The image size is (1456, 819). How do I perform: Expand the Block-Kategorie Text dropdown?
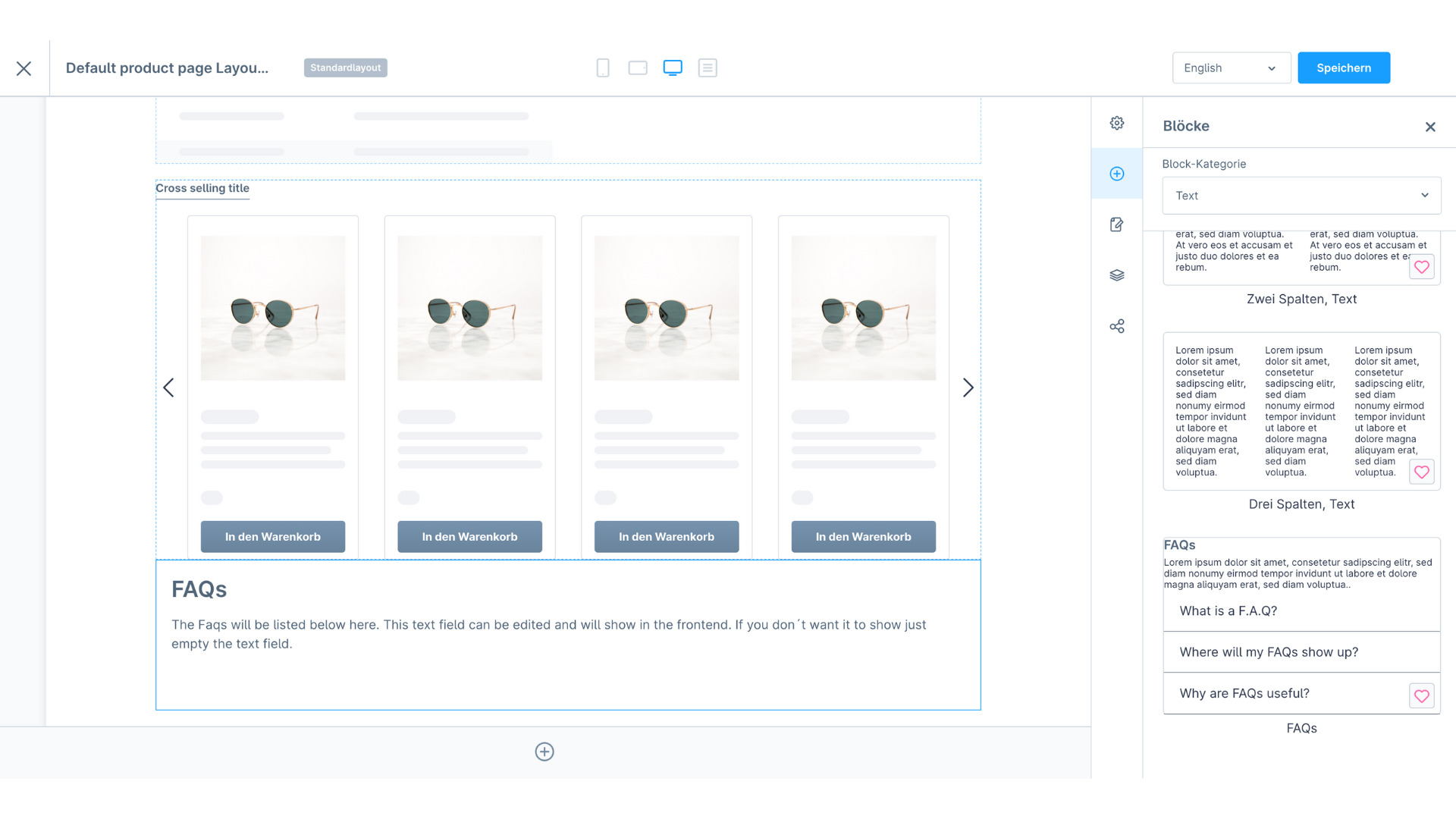(x=1301, y=196)
